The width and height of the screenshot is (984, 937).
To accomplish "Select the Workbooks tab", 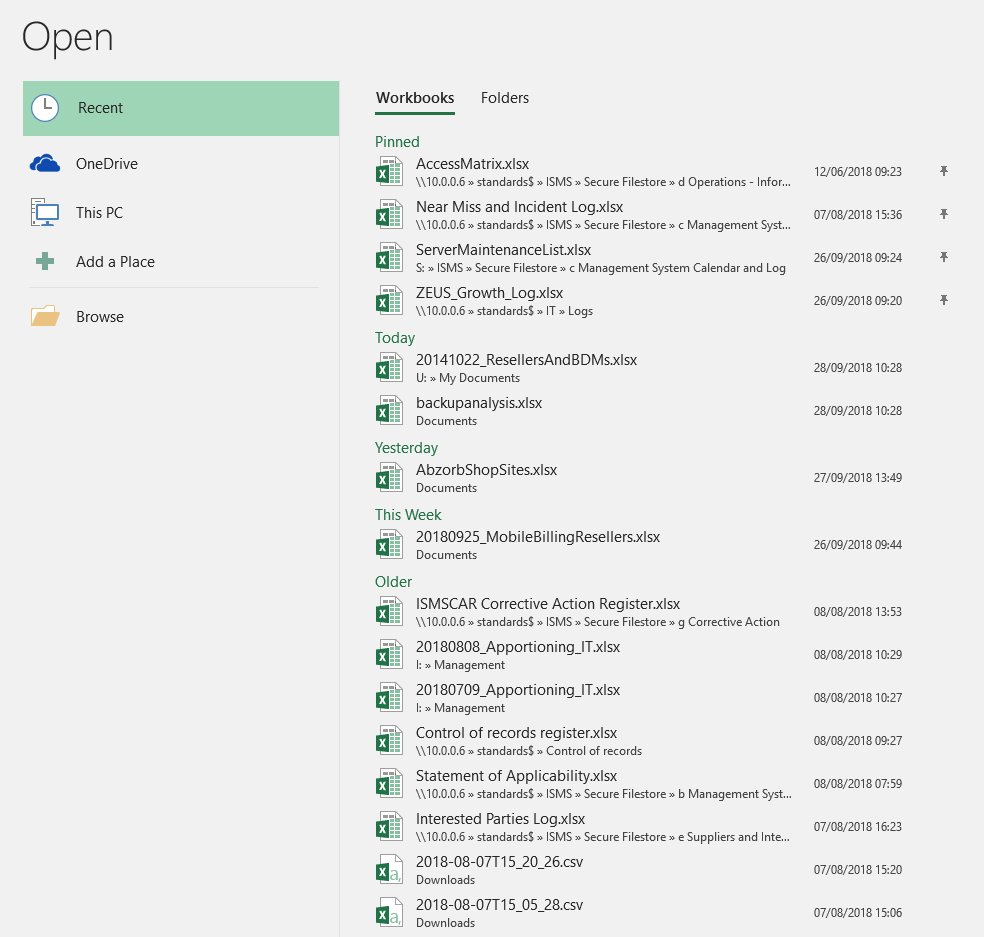I will coord(415,98).
